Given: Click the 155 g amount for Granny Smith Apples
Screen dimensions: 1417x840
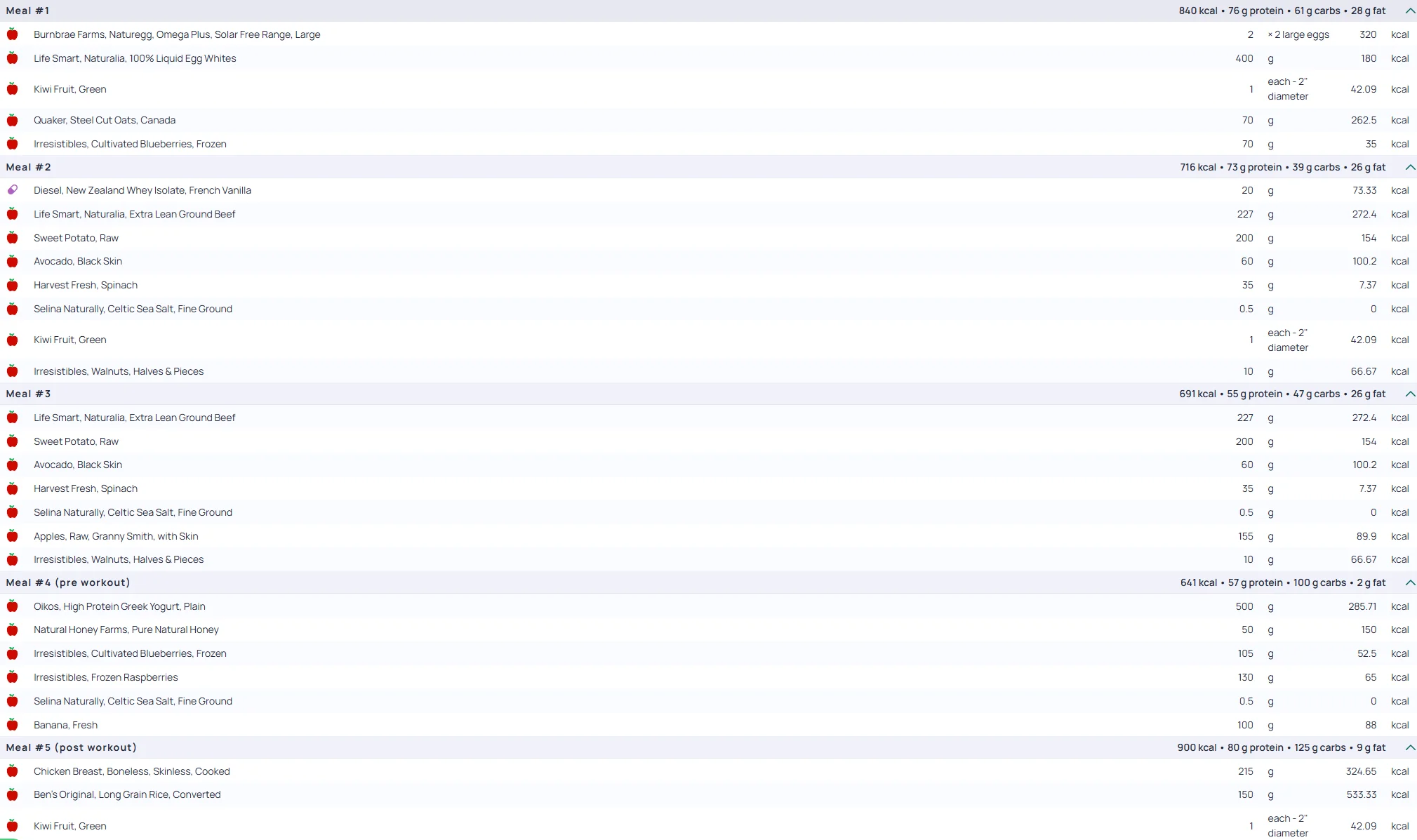Looking at the screenshot, I should pos(1246,536).
